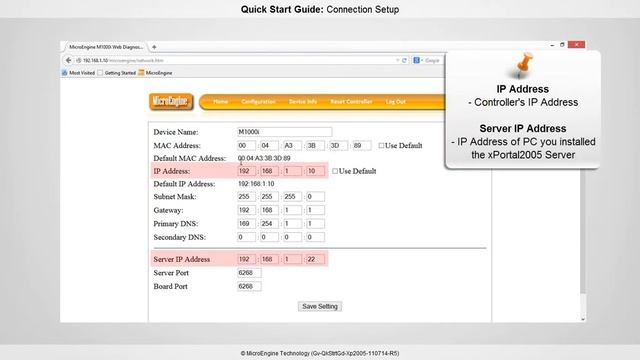The height and width of the screenshot is (360, 640).
Task: Click the Google search engine icon
Action: pos(416,60)
